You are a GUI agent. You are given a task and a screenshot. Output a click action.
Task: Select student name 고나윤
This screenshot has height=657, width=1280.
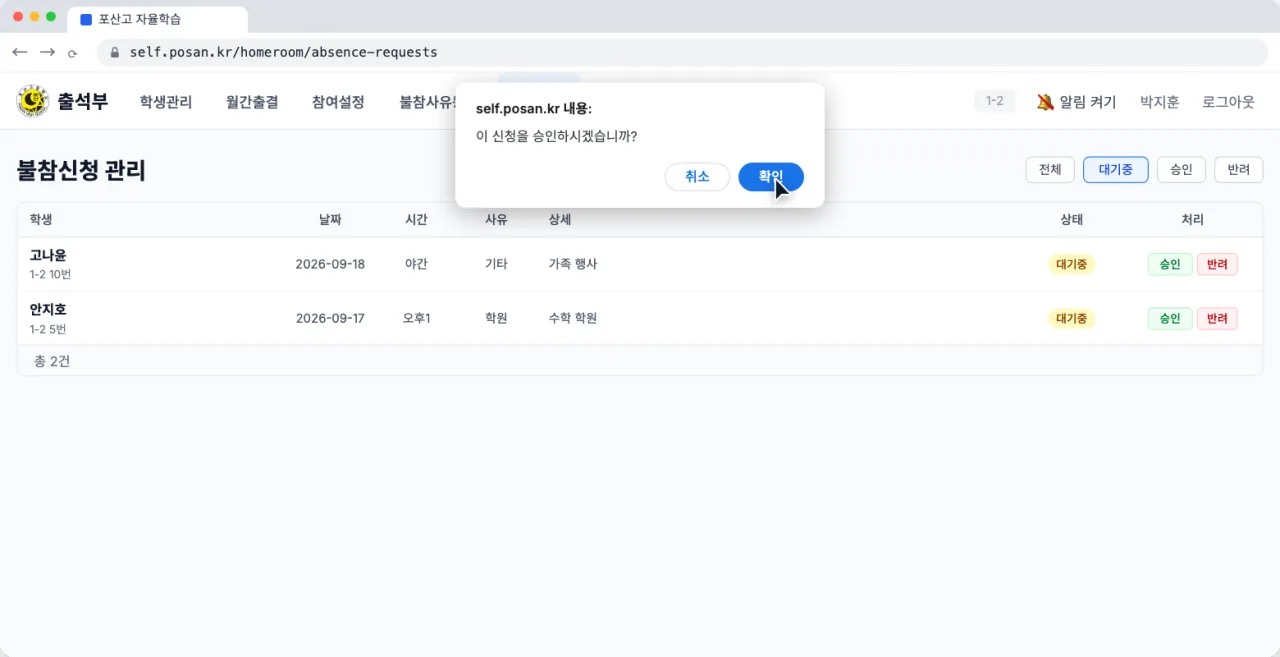[x=48, y=255]
